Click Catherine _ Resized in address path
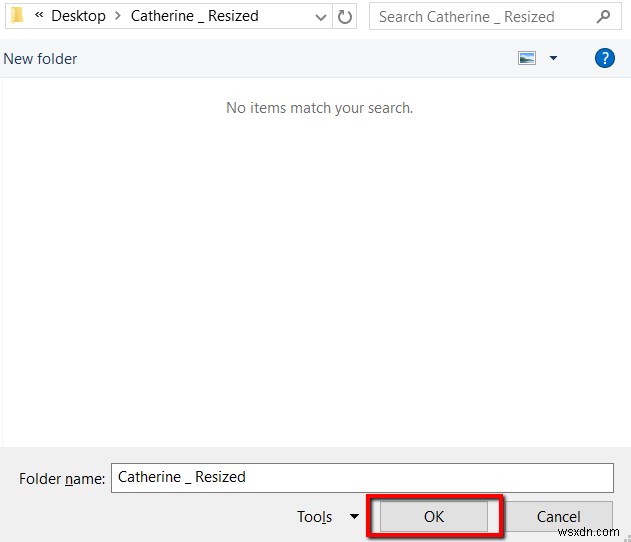The image size is (631, 542). click(194, 16)
